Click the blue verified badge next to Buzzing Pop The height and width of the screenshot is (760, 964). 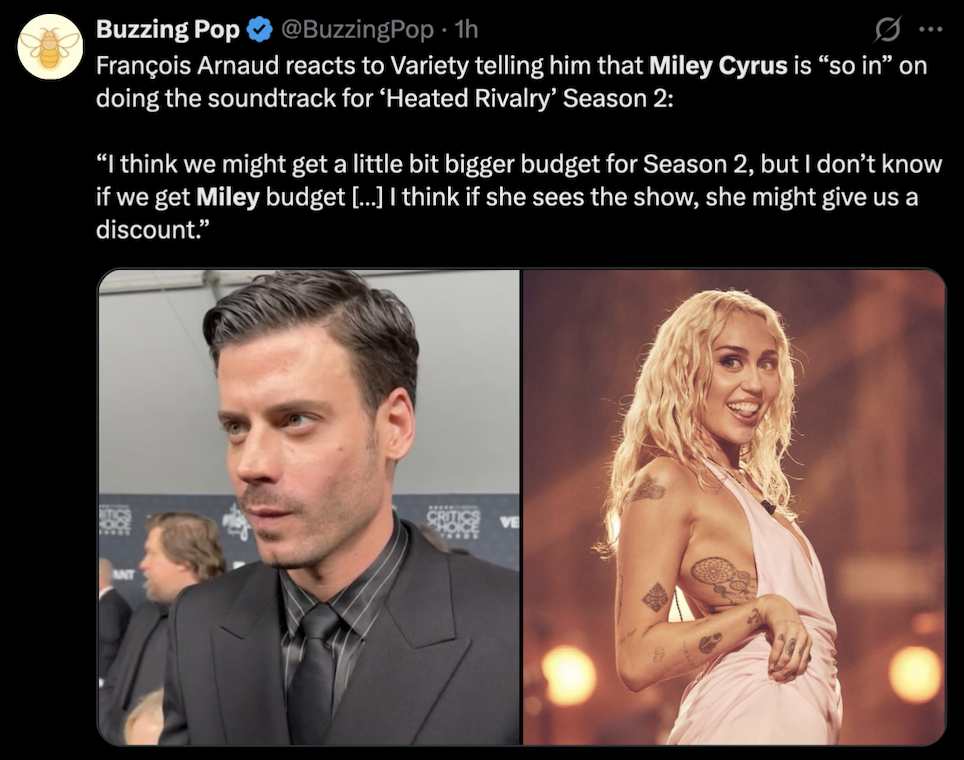[x=257, y=30]
